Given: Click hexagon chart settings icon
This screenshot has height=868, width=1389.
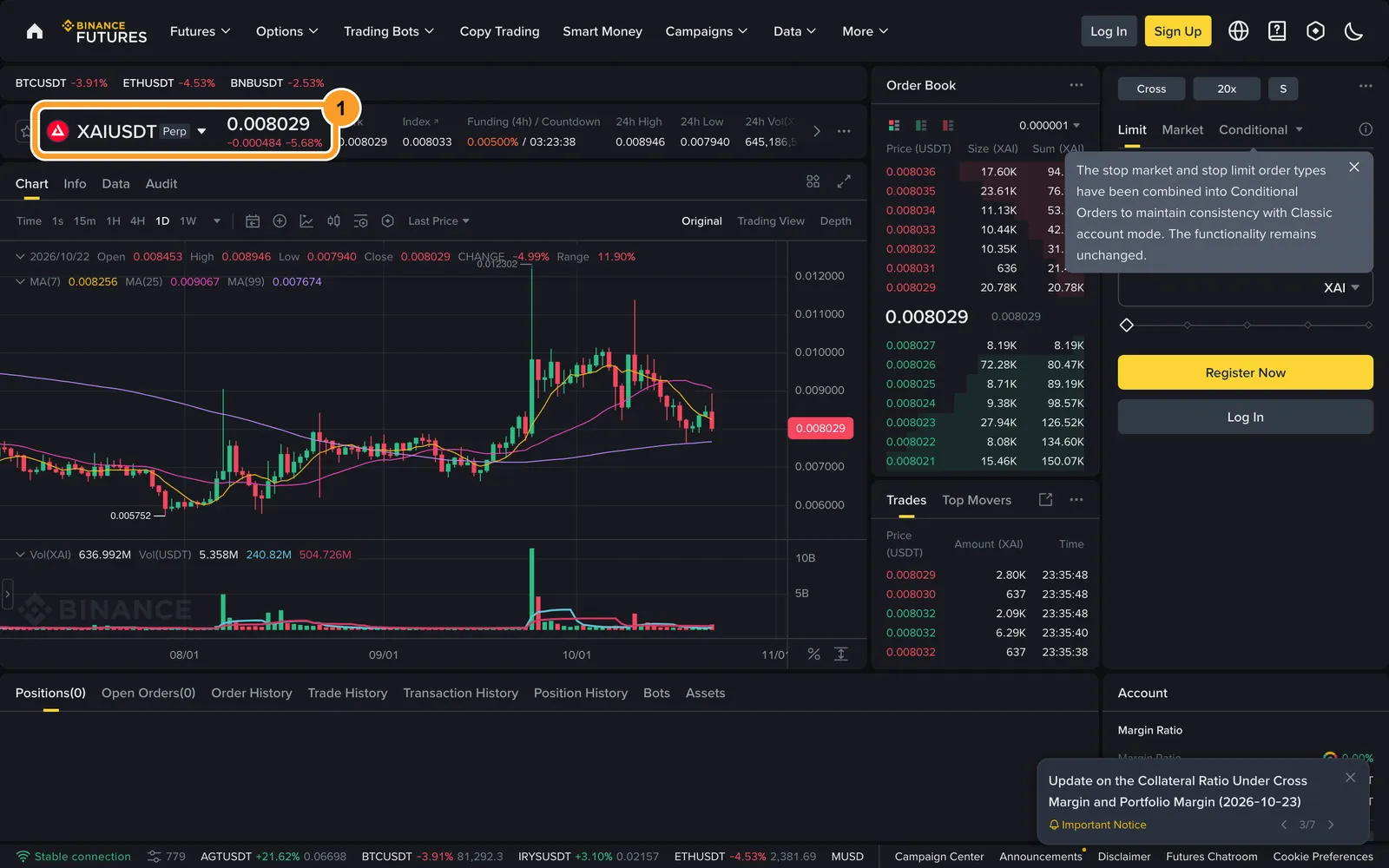Looking at the screenshot, I should pyautogui.click(x=388, y=221).
